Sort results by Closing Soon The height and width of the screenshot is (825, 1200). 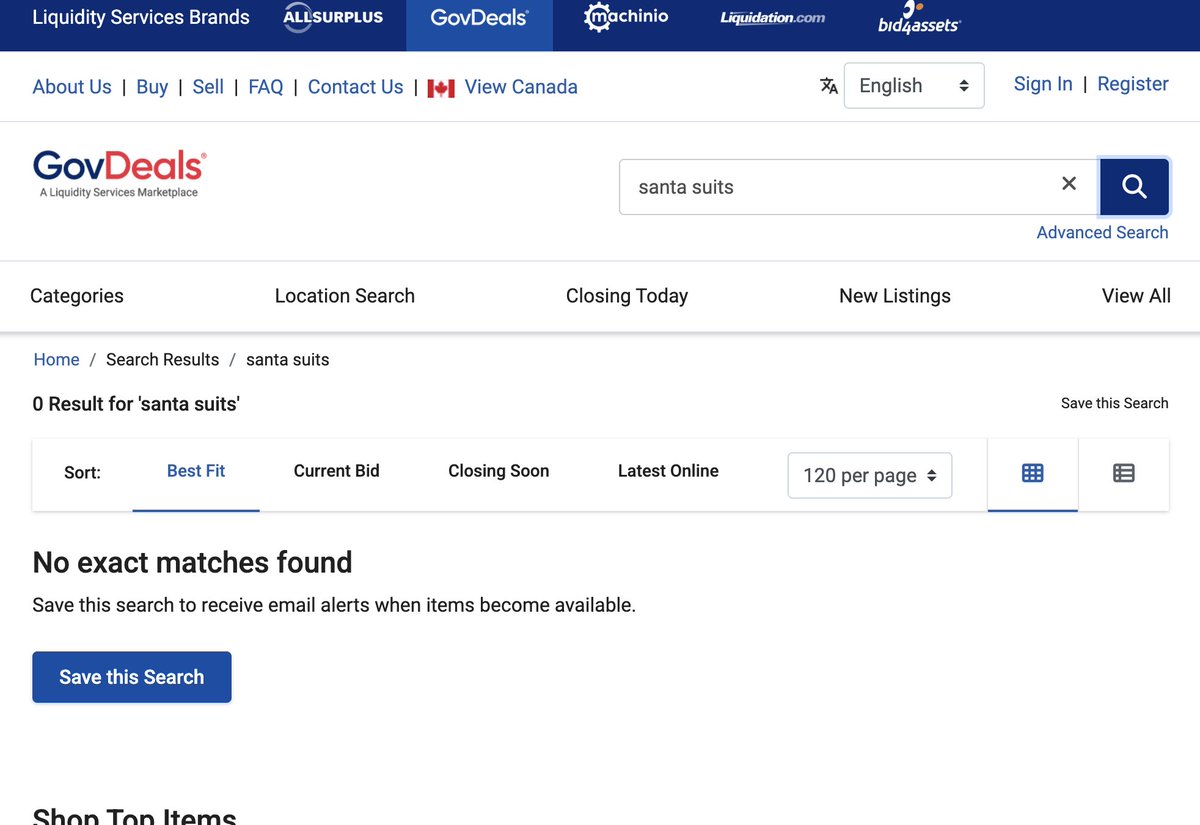[x=499, y=471]
